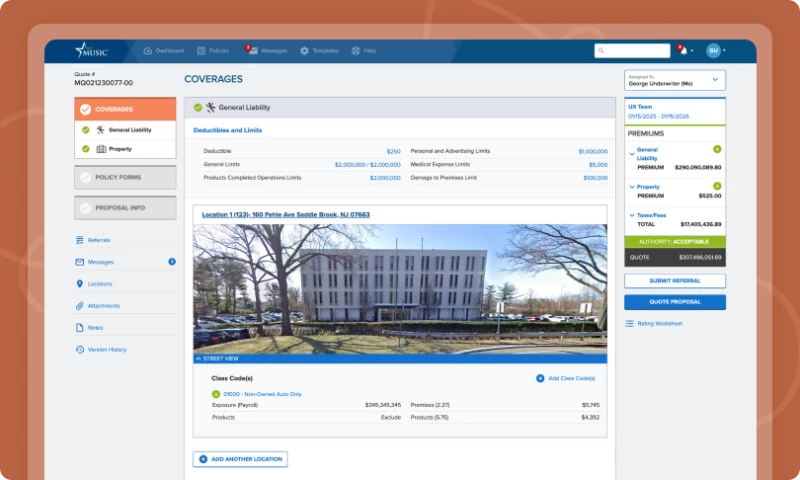The height and width of the screenshot is (480, 800).
Task: Edit the Personal and Advertising Limits $1,000,000 value
Action: coord(593,151)
